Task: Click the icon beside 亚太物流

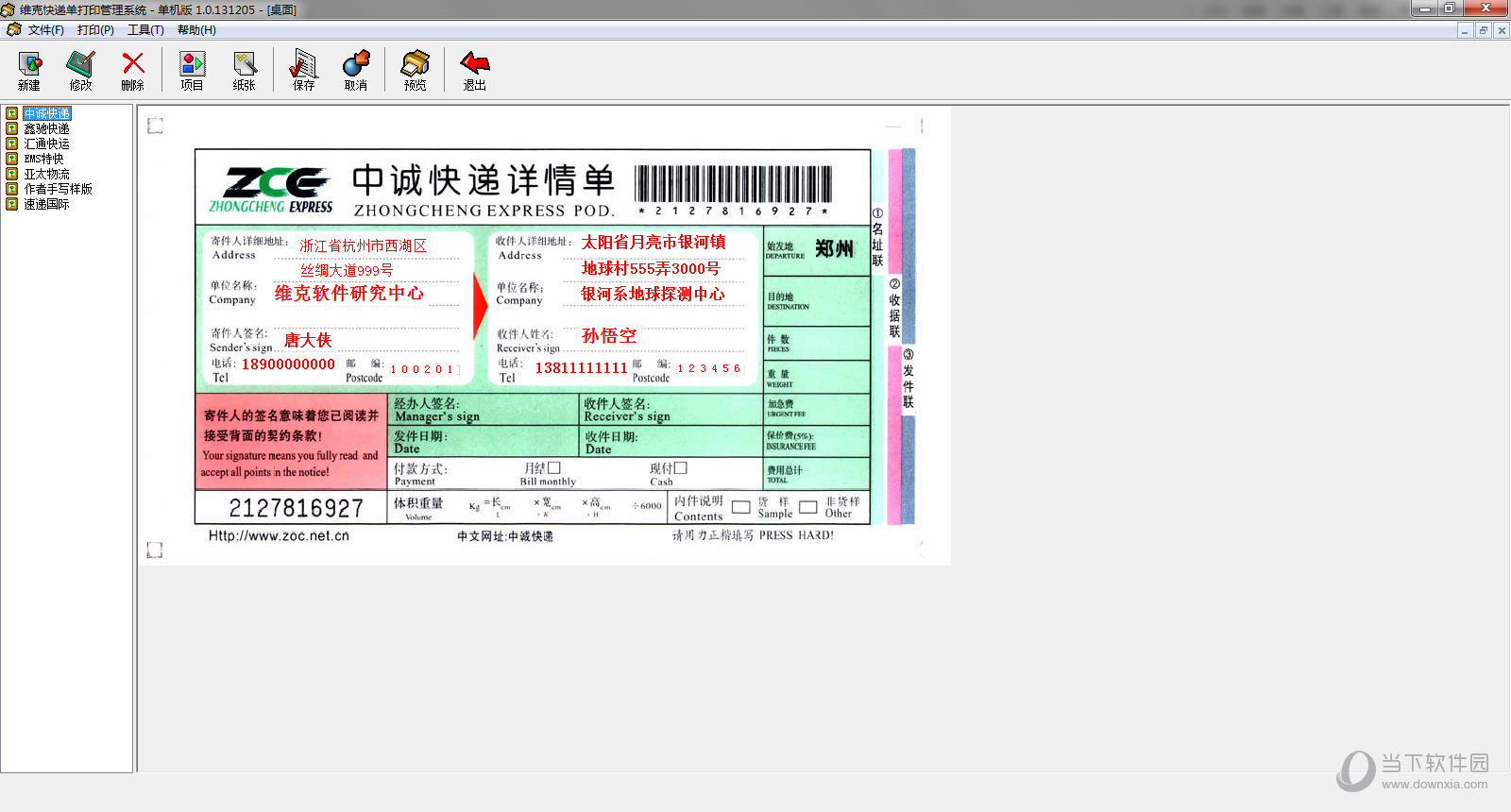Action: coord(12,174)
